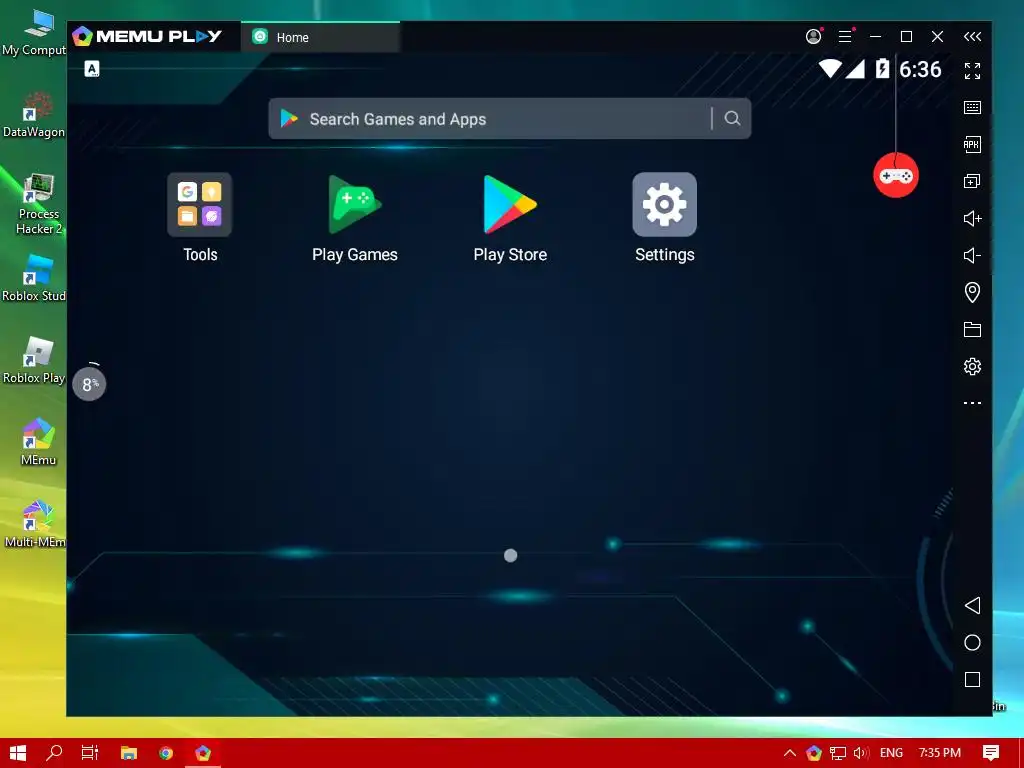
Task: Click the magnifier search button
Action: [732, 118]
